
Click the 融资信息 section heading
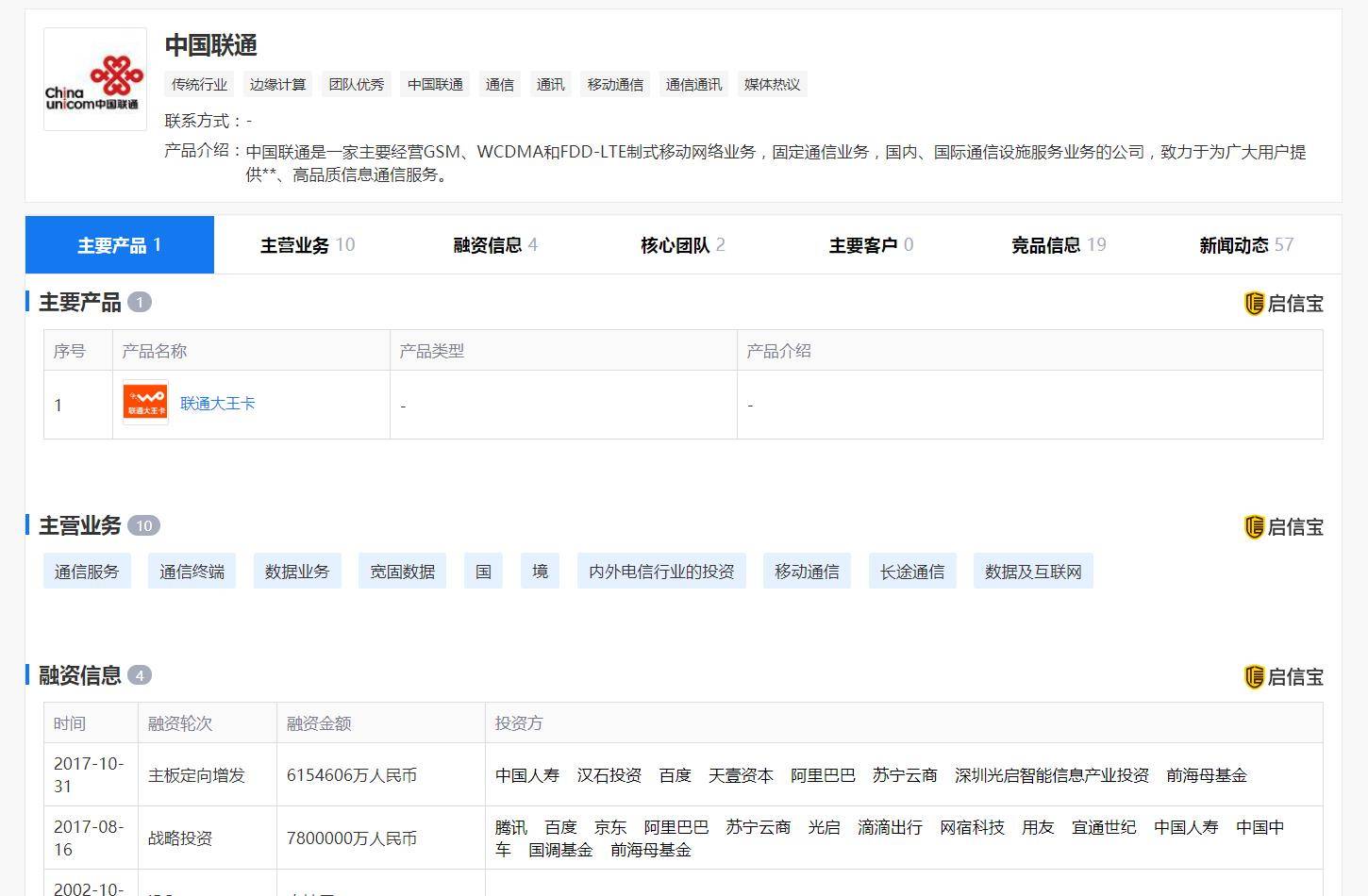click(x=80, y=676)
